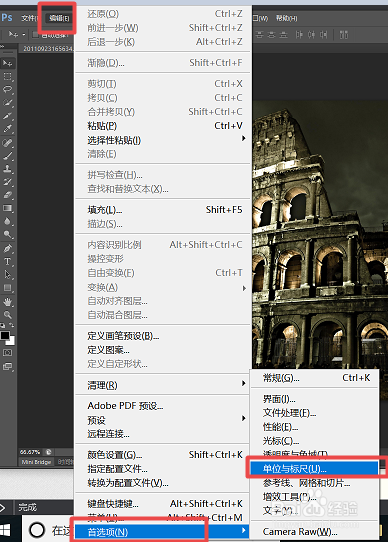Choose 转换为配置文件(V)...
The height and width of the screenshot is (542, 388).
[163, 483]
